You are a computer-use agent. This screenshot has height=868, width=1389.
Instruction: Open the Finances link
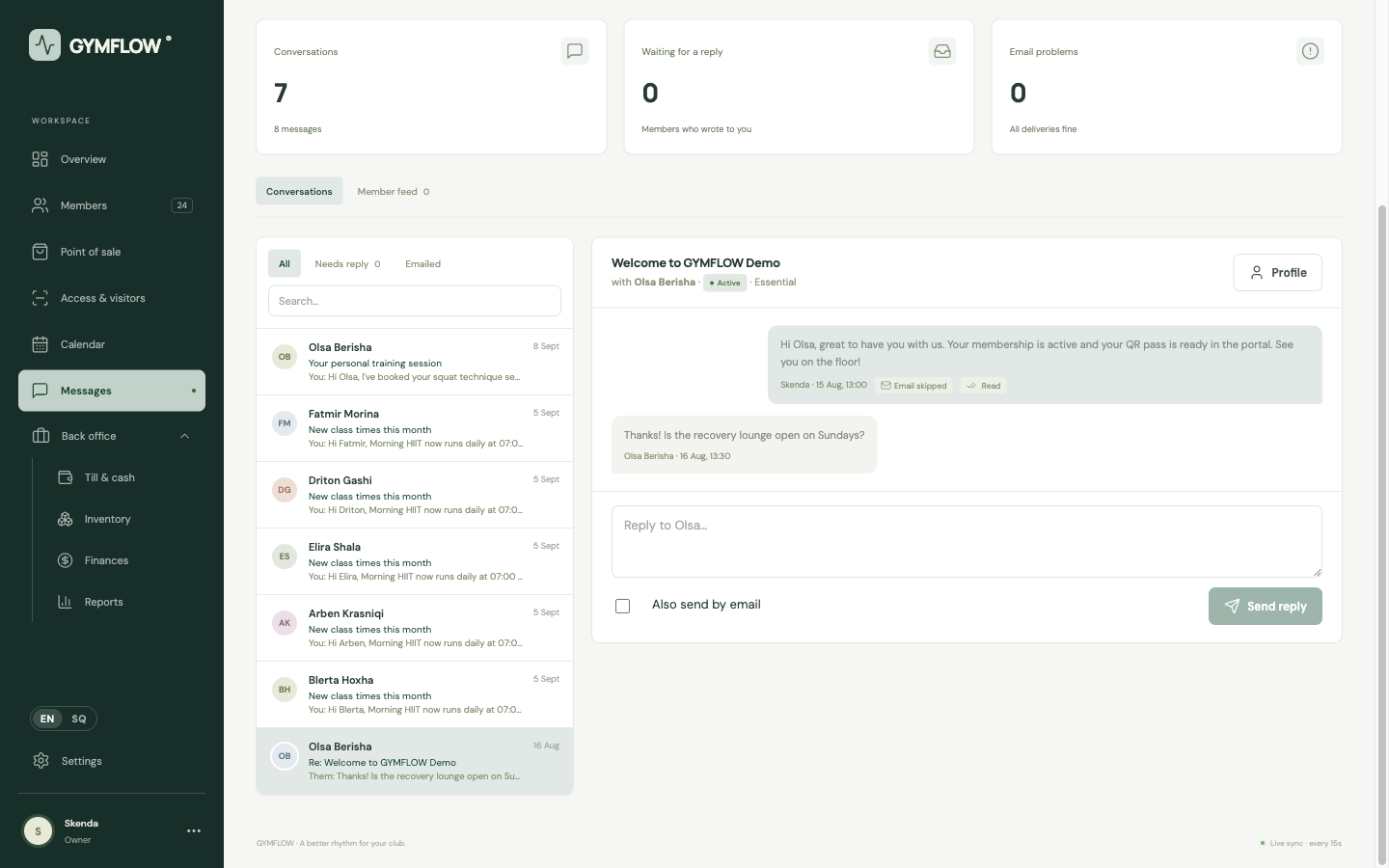[106, 560]
